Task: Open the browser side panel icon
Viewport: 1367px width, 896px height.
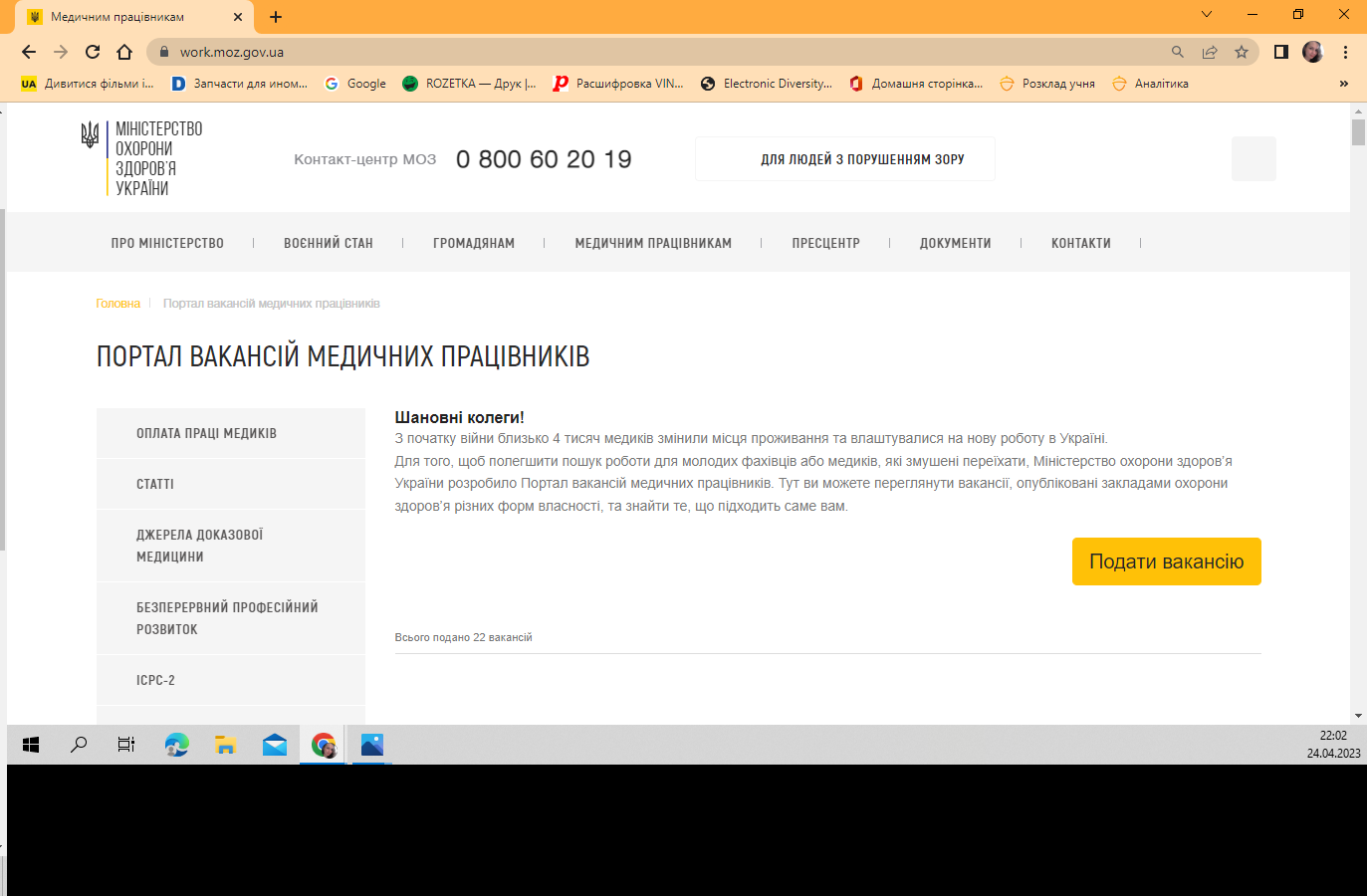Action: click(1281, 52)
